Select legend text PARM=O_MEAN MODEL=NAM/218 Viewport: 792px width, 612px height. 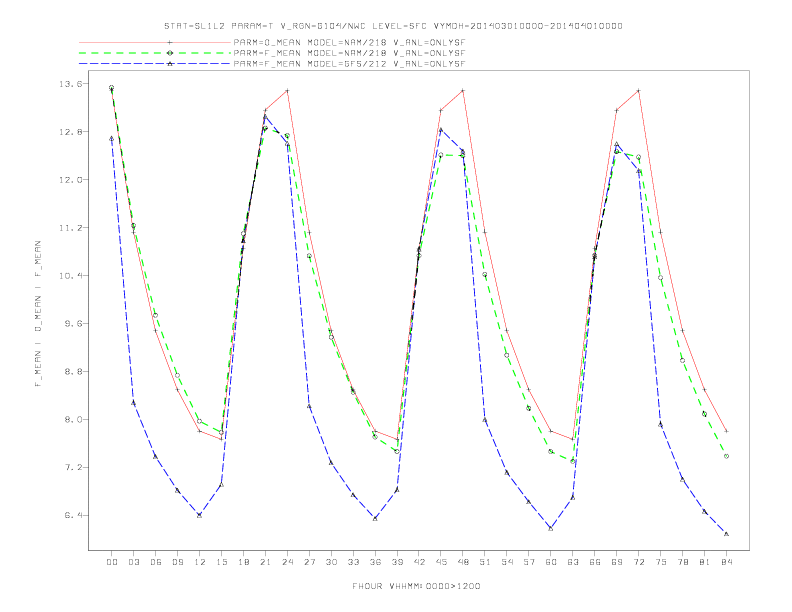(310, 42)
